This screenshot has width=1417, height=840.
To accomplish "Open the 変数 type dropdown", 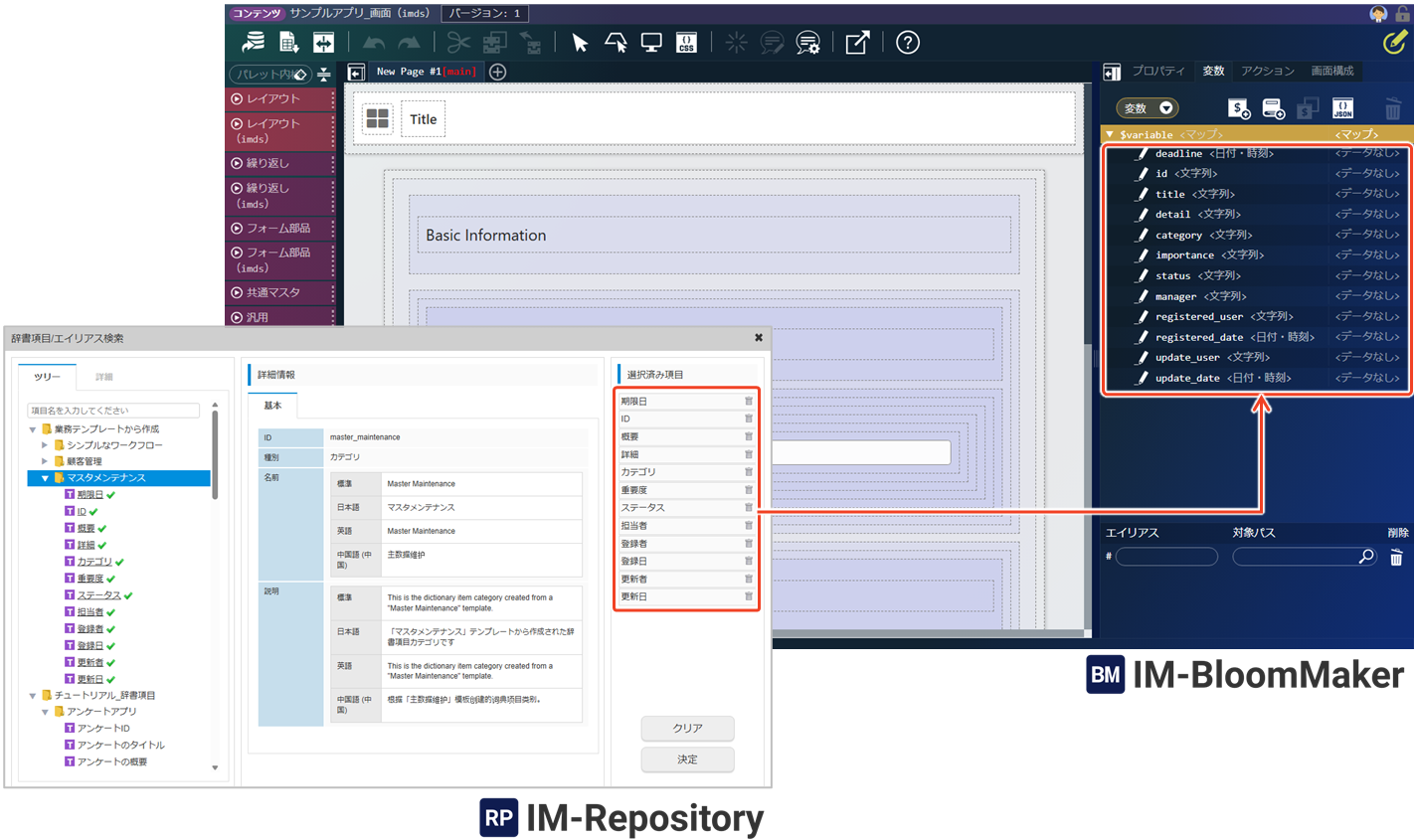I will 1147,108.
